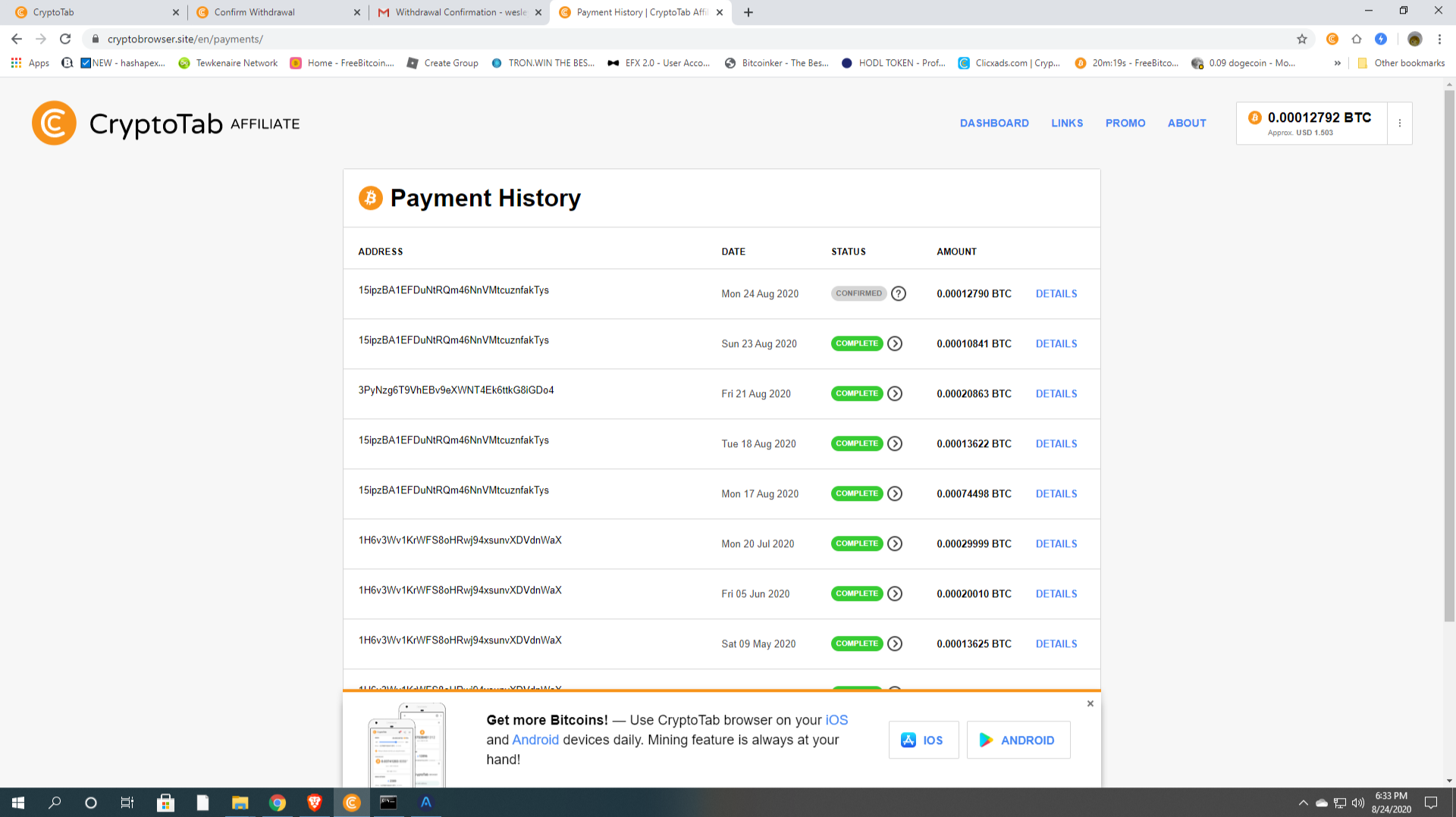View DETAILS for 0.00013625 BTC payment
The image size is (1456, 817).
pos(1056,643)
